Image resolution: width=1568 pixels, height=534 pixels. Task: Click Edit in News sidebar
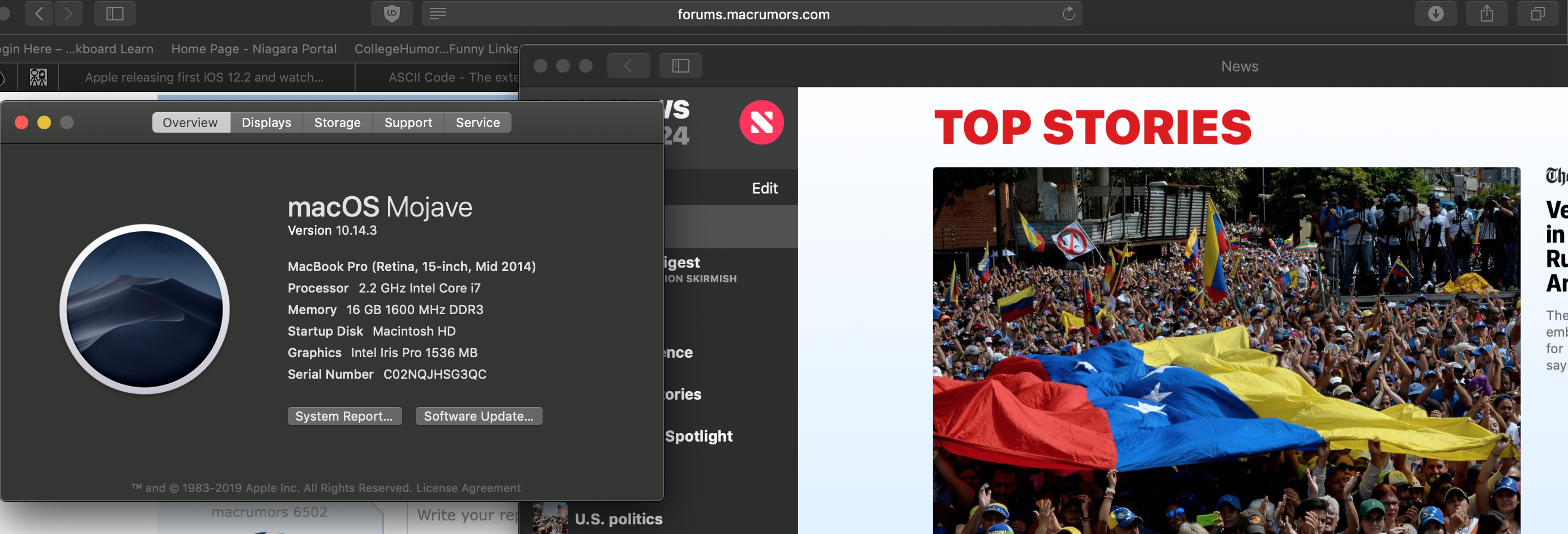point(765,188)
